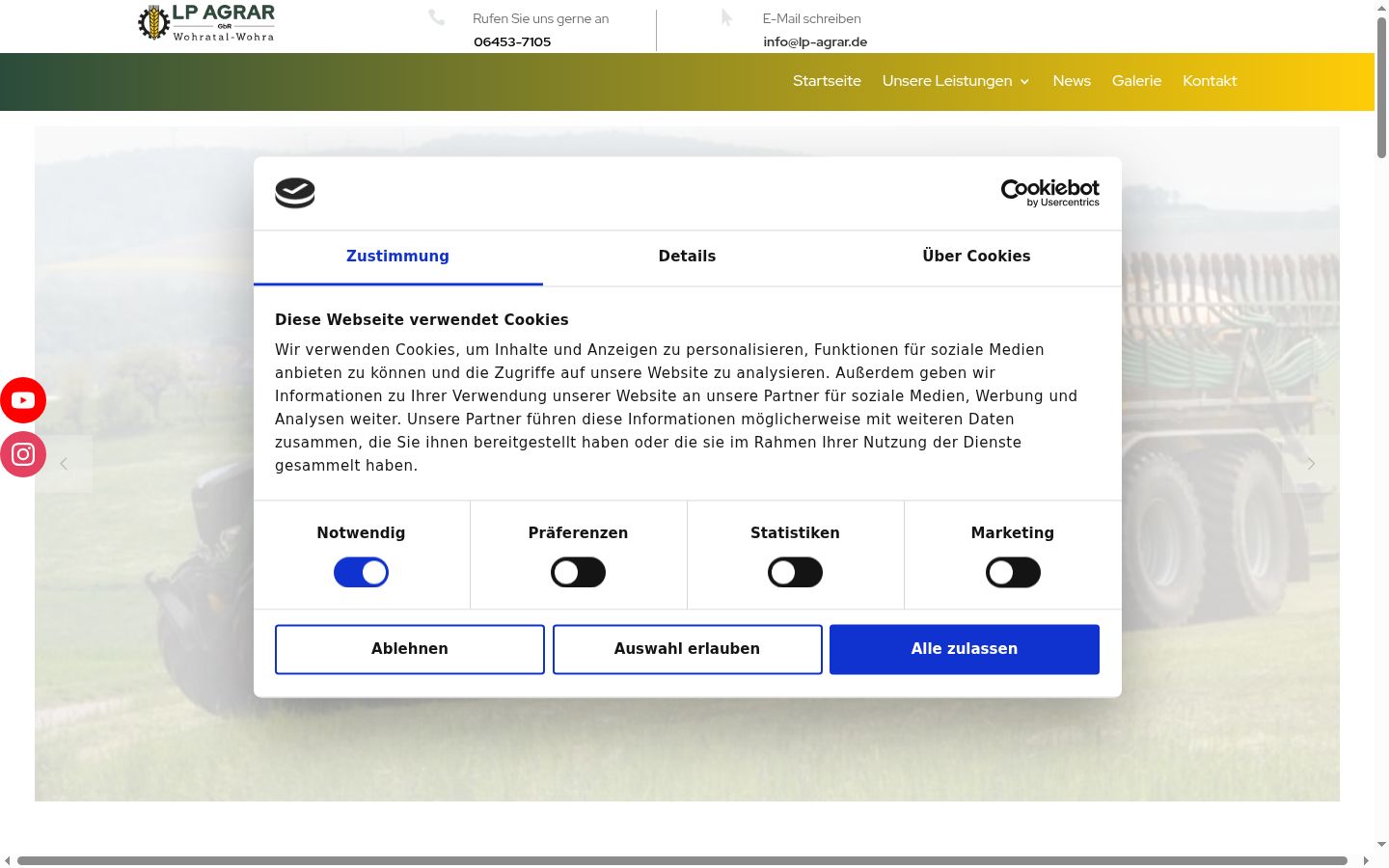Click the Cookiebot oval logo icon
The width and height of the screenshot is (1389, 868).
[295, 193]
